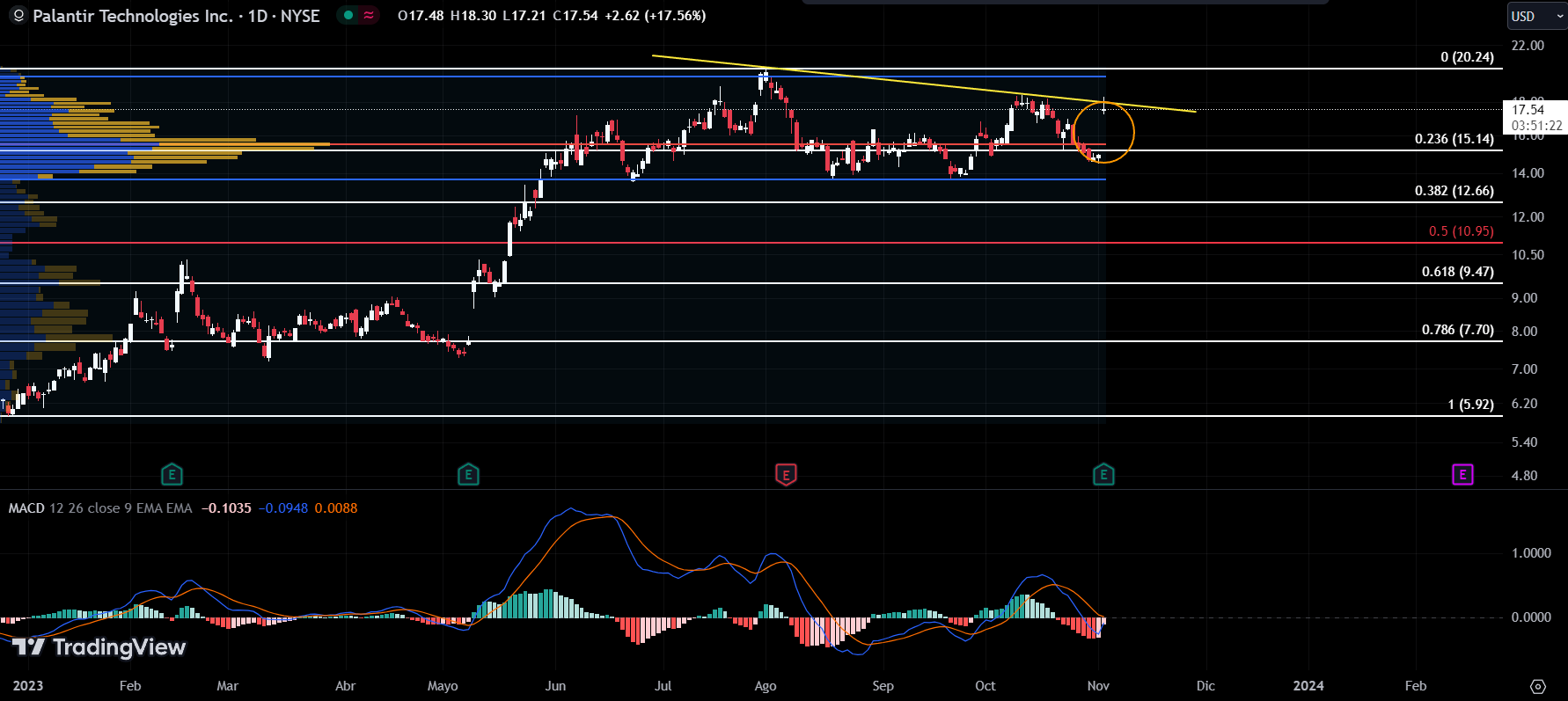Click the Fibonacci level 0.236 (15.14) label

[x=1454, y=139]
